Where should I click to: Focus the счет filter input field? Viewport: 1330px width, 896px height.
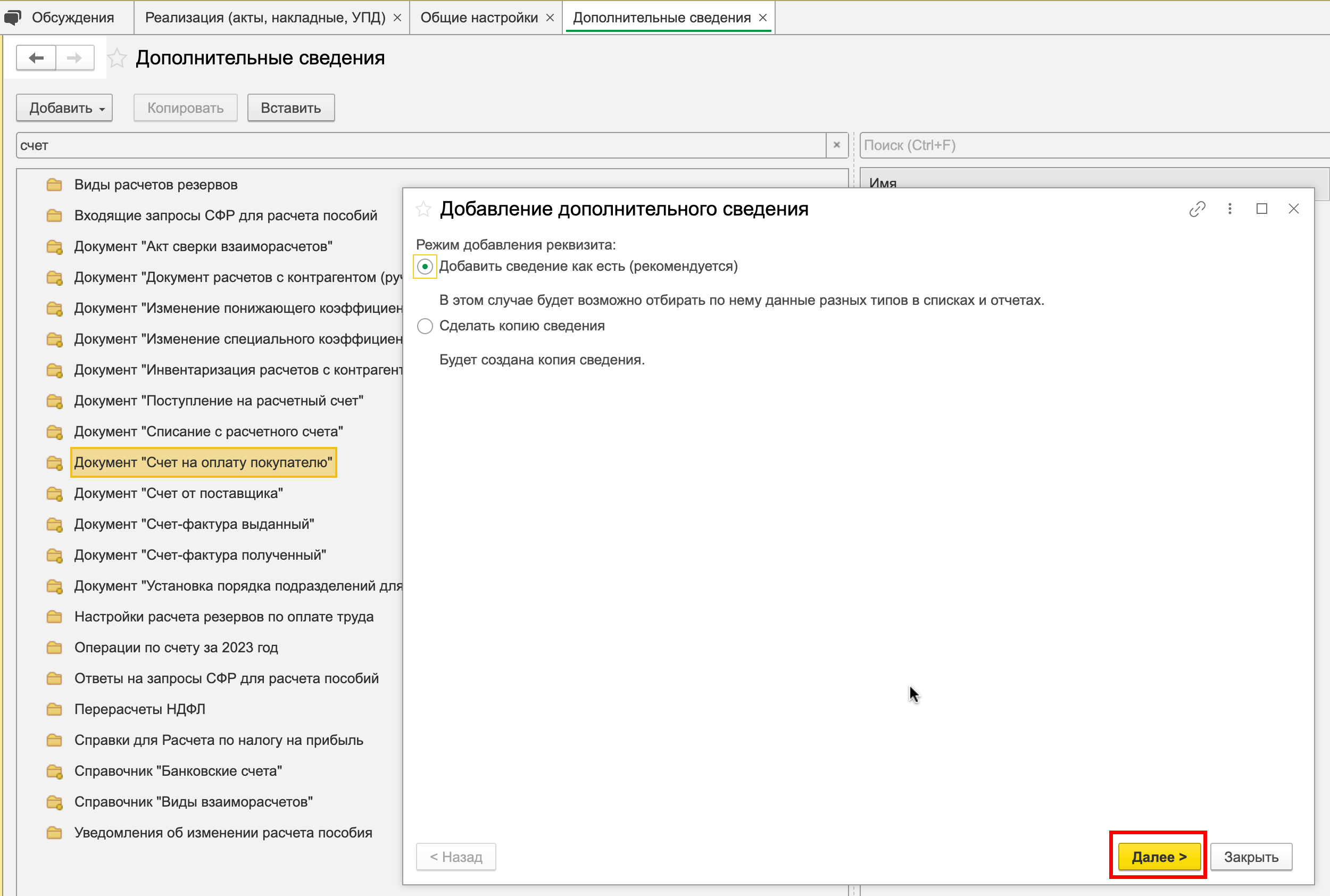(x=421, y=145)
